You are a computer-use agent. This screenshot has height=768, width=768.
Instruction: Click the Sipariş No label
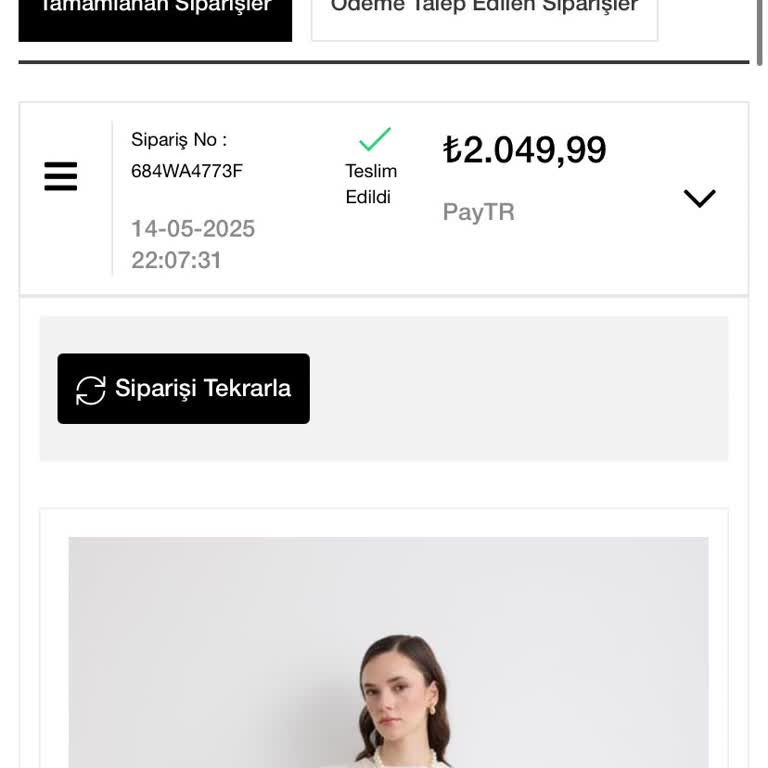178,140
